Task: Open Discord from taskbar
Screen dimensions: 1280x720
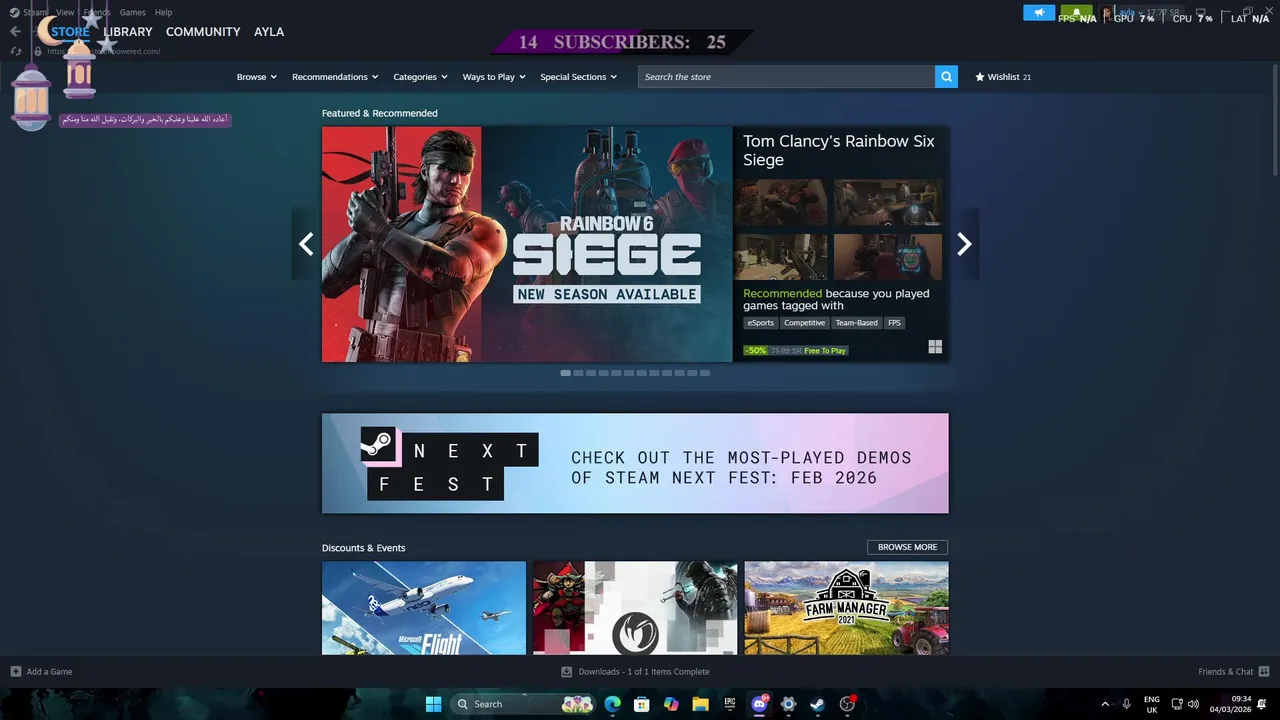Action: click(759, 704)
